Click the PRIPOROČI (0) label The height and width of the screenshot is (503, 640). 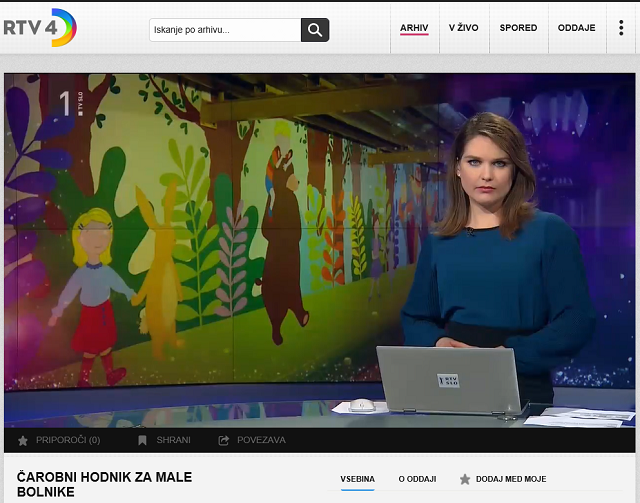[x=68, y=440]
